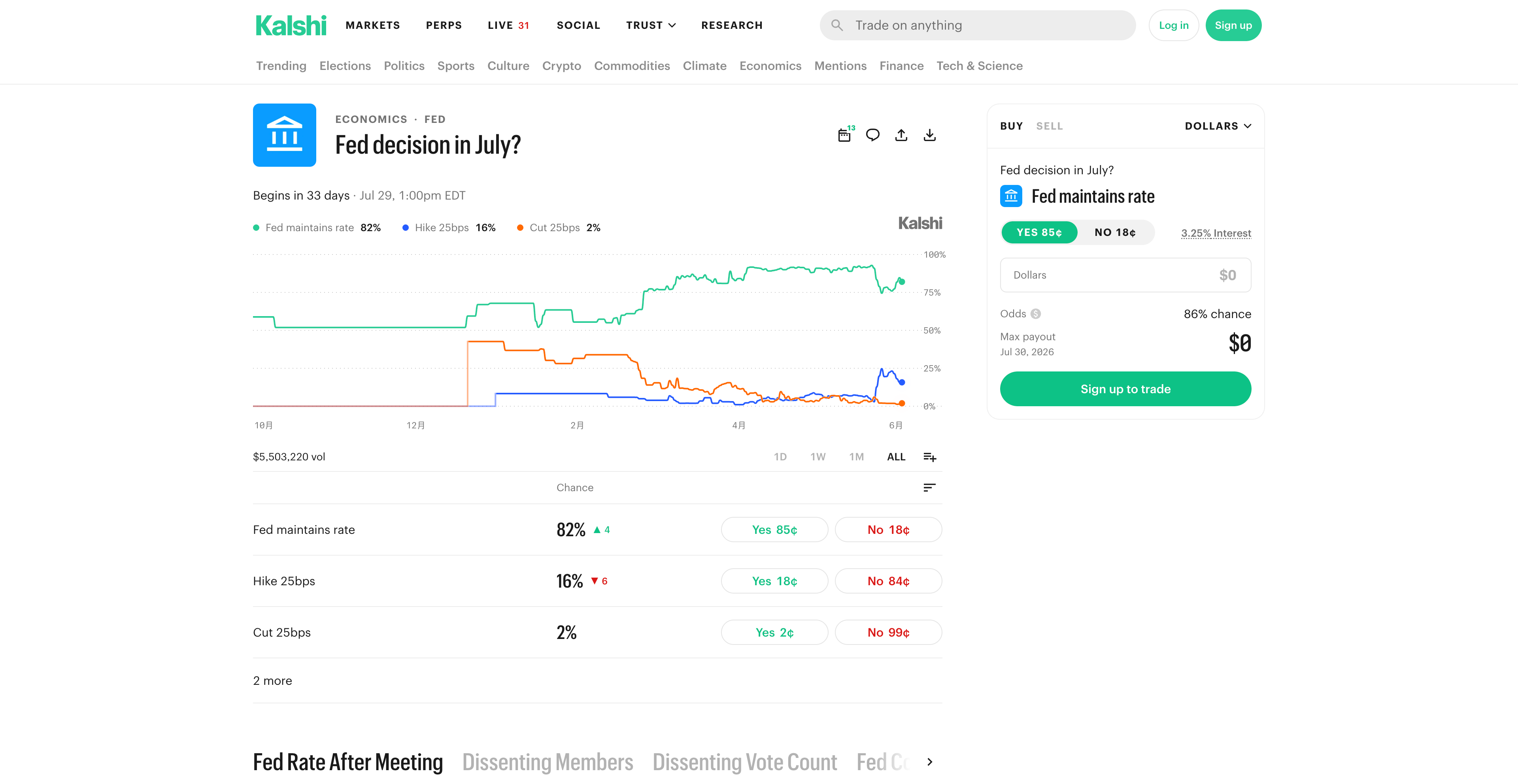1518x784 pixels.
Task: Switch to BUY mode
Action: pyautogui.click(x=1011, y=126)
